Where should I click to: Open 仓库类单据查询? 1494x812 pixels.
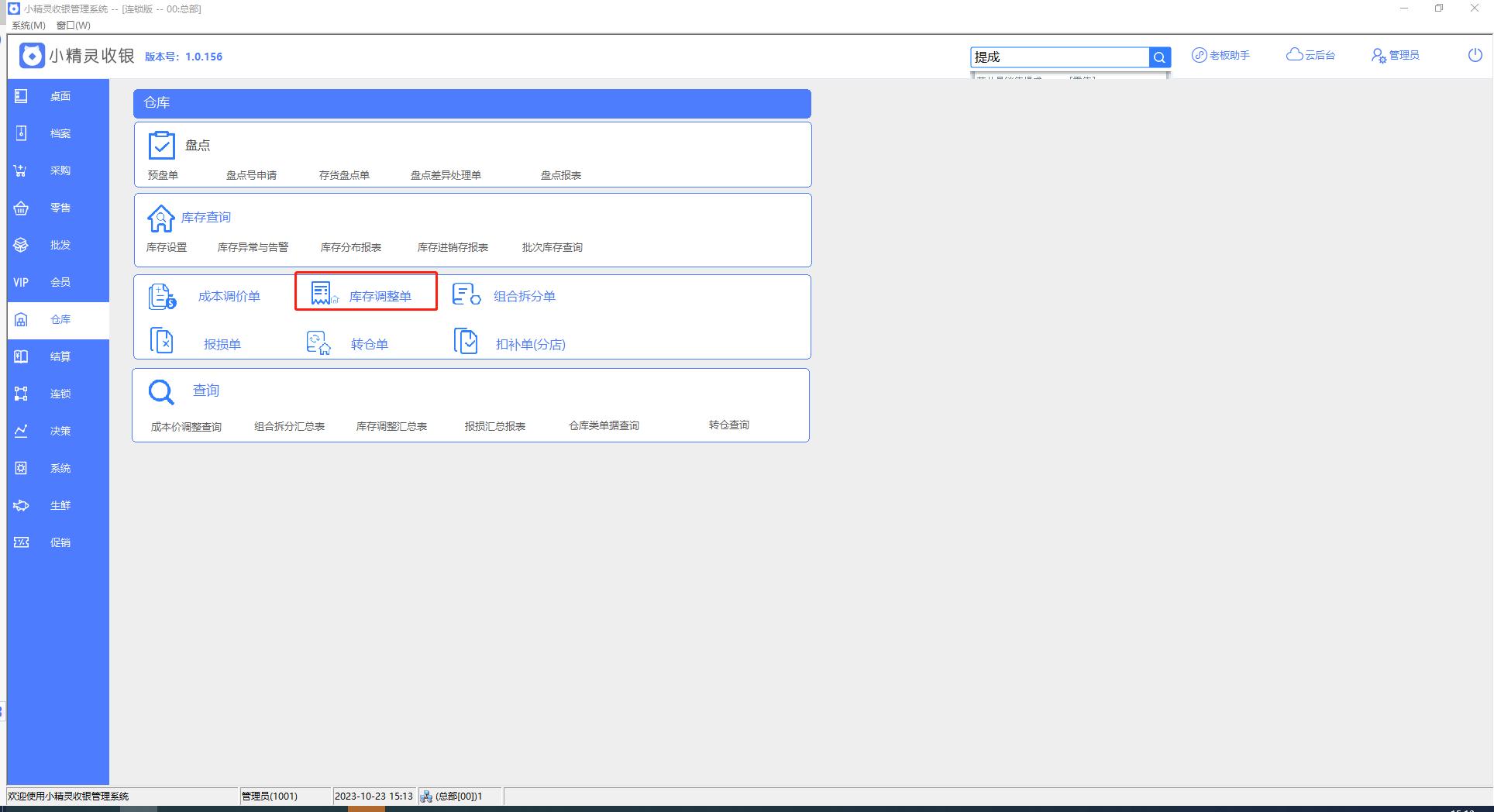coord(604,425)
